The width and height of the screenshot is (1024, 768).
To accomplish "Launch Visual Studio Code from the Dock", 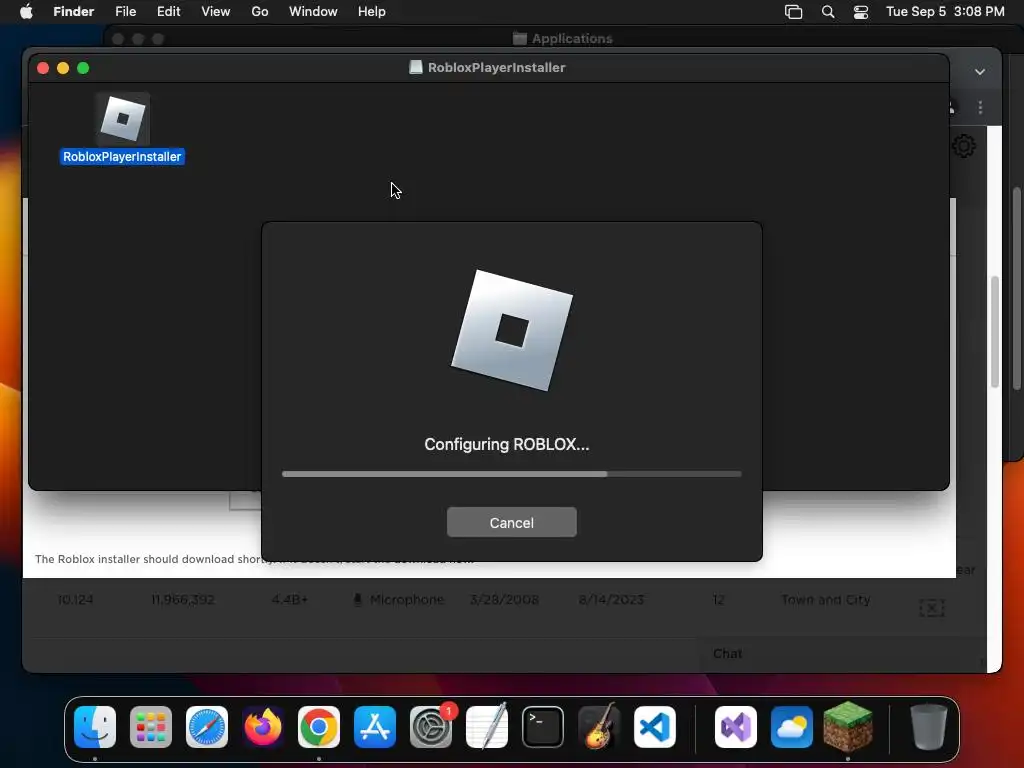I will 655,727.
